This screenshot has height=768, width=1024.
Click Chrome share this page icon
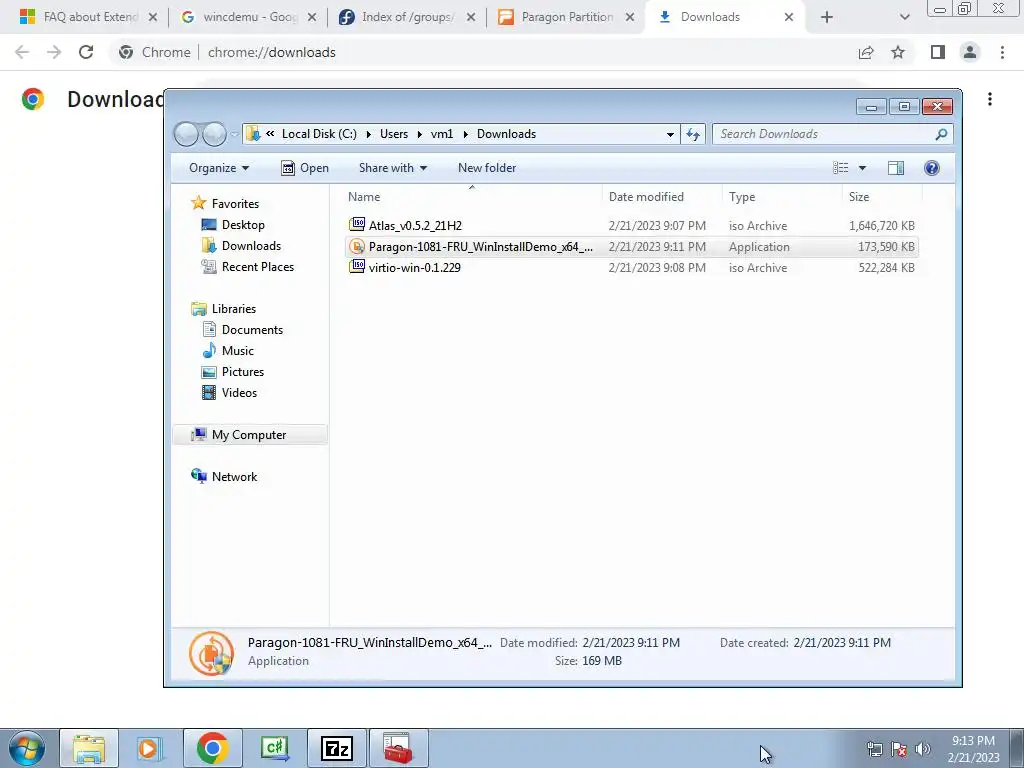(866, 52)
